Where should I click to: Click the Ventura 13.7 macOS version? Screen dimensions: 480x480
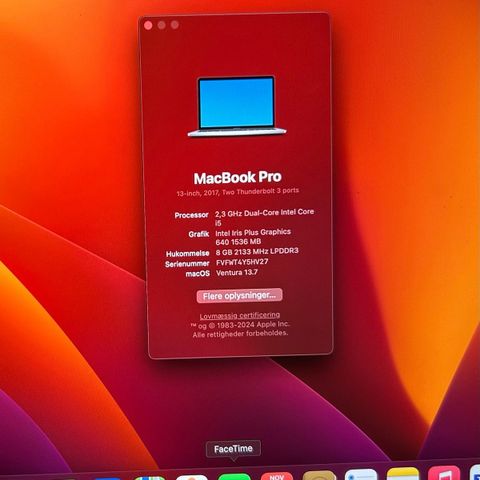tap(237, 273)
